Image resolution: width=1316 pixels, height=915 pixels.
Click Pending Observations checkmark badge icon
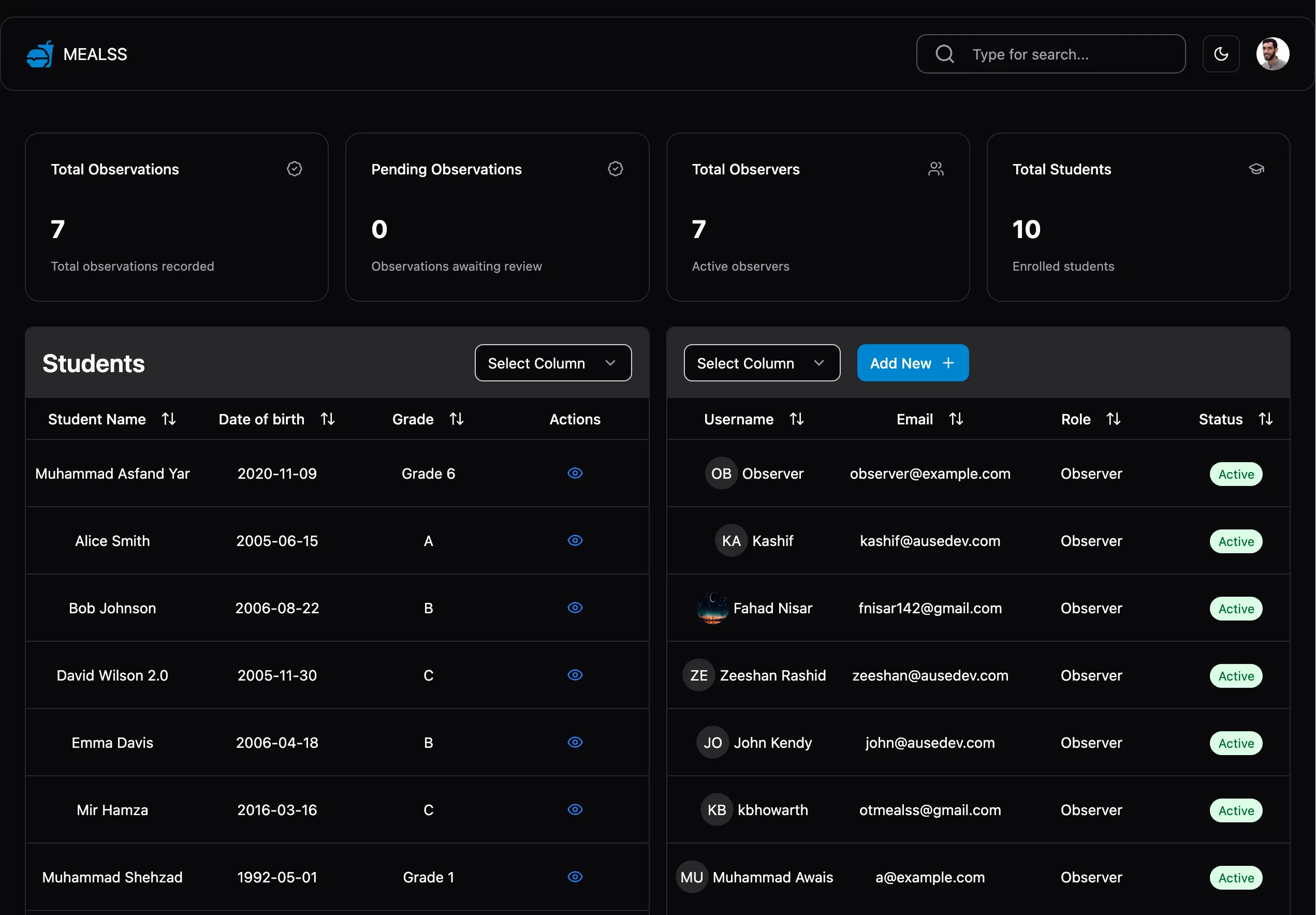tap(615, 169)
